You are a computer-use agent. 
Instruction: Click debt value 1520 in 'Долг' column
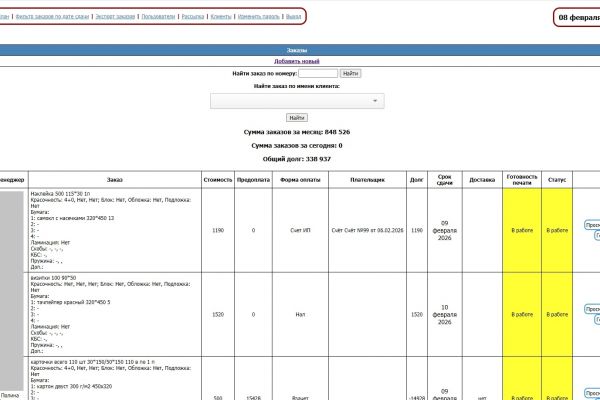pos(417,315)
